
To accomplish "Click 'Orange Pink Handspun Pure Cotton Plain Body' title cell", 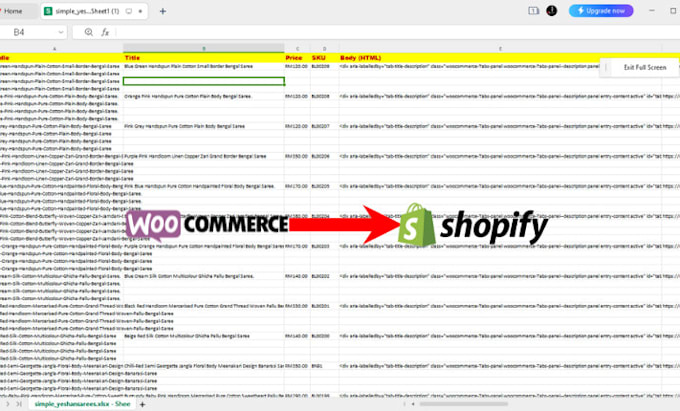I will point(204,96).
